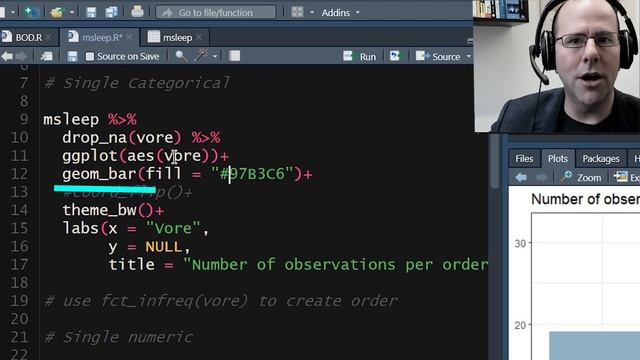Click the "# Single numeric" comment line

[118, 337]
